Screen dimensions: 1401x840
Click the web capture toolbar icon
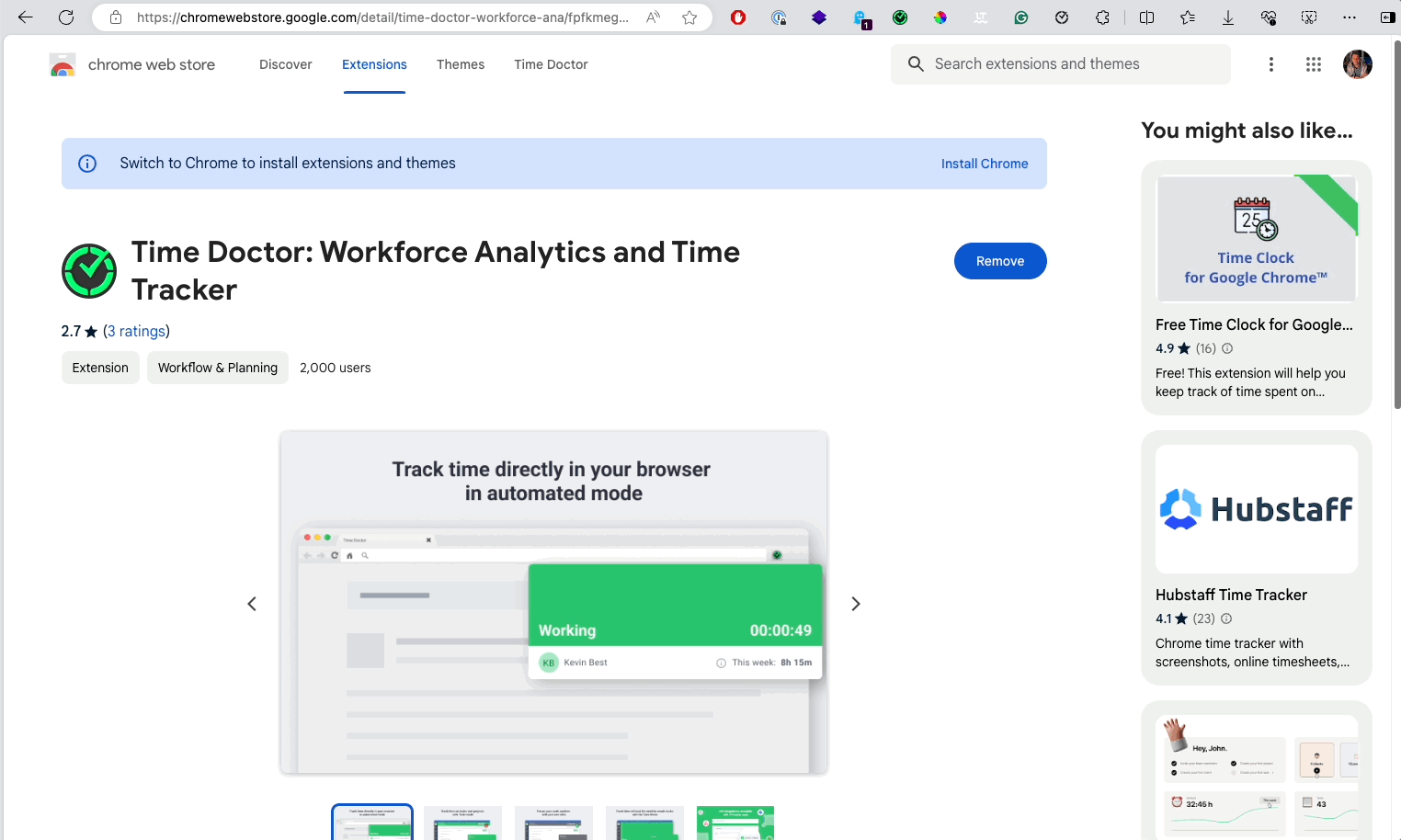pos(1308,17)
